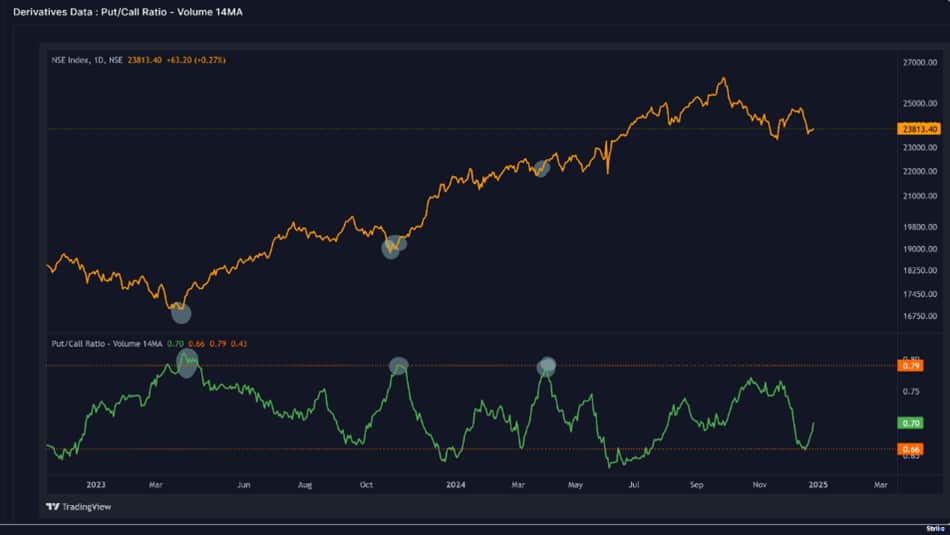Screen dimensions: 950x535
Task: Click the 2024 label on time axis
Action: [x=456, y=485]
